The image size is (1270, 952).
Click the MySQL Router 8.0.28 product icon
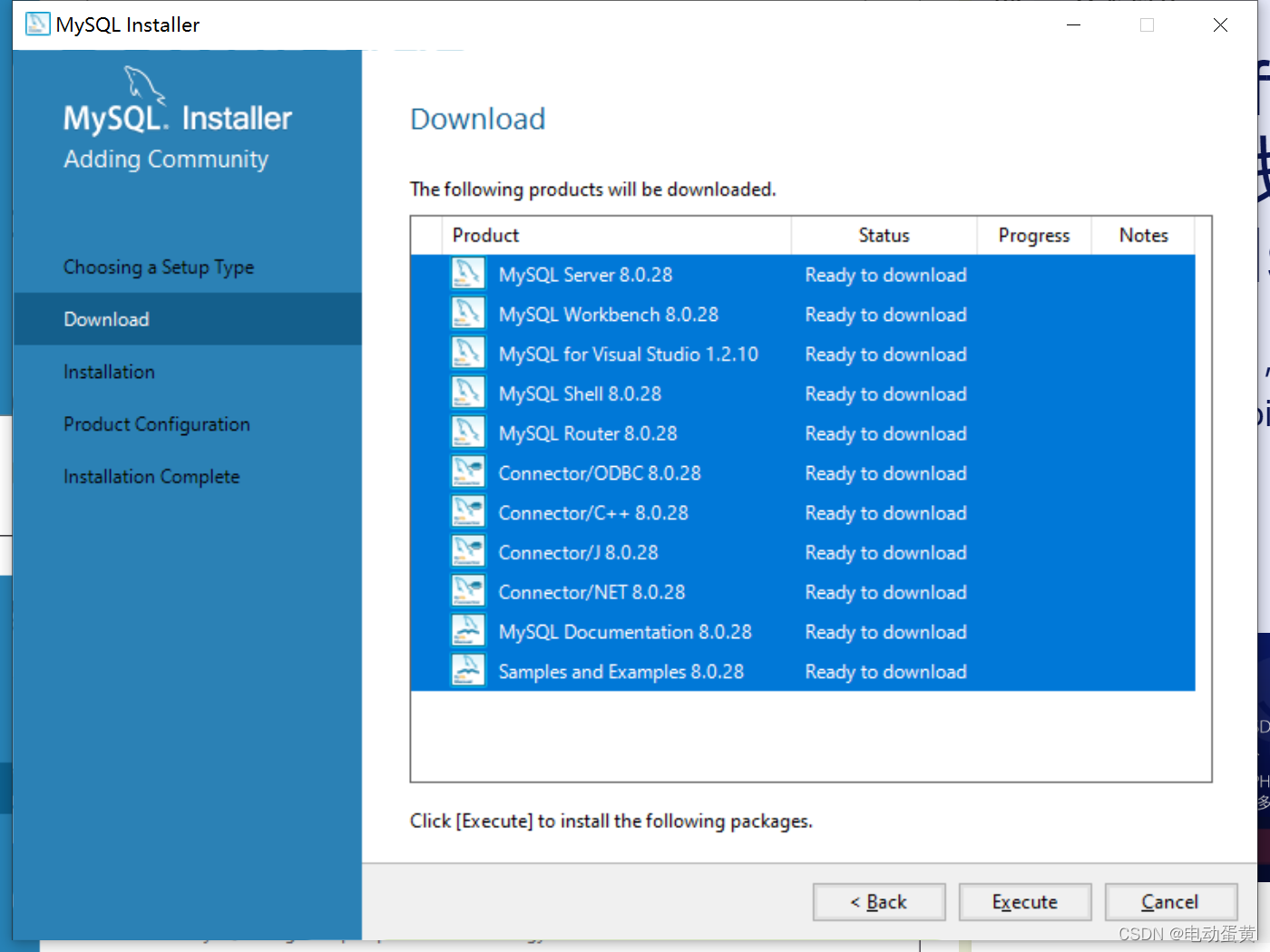(x=468, y=432)
